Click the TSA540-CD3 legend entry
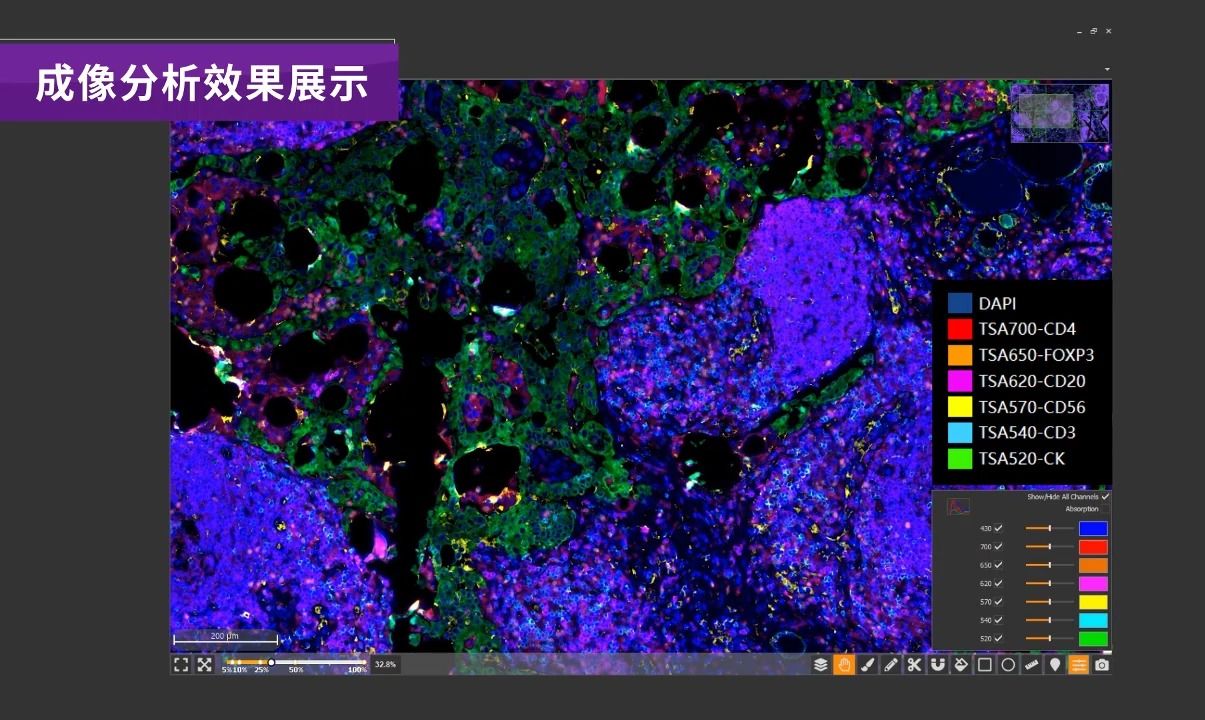This screenshot has height=720, width=1205. (x=1012, y=433)
